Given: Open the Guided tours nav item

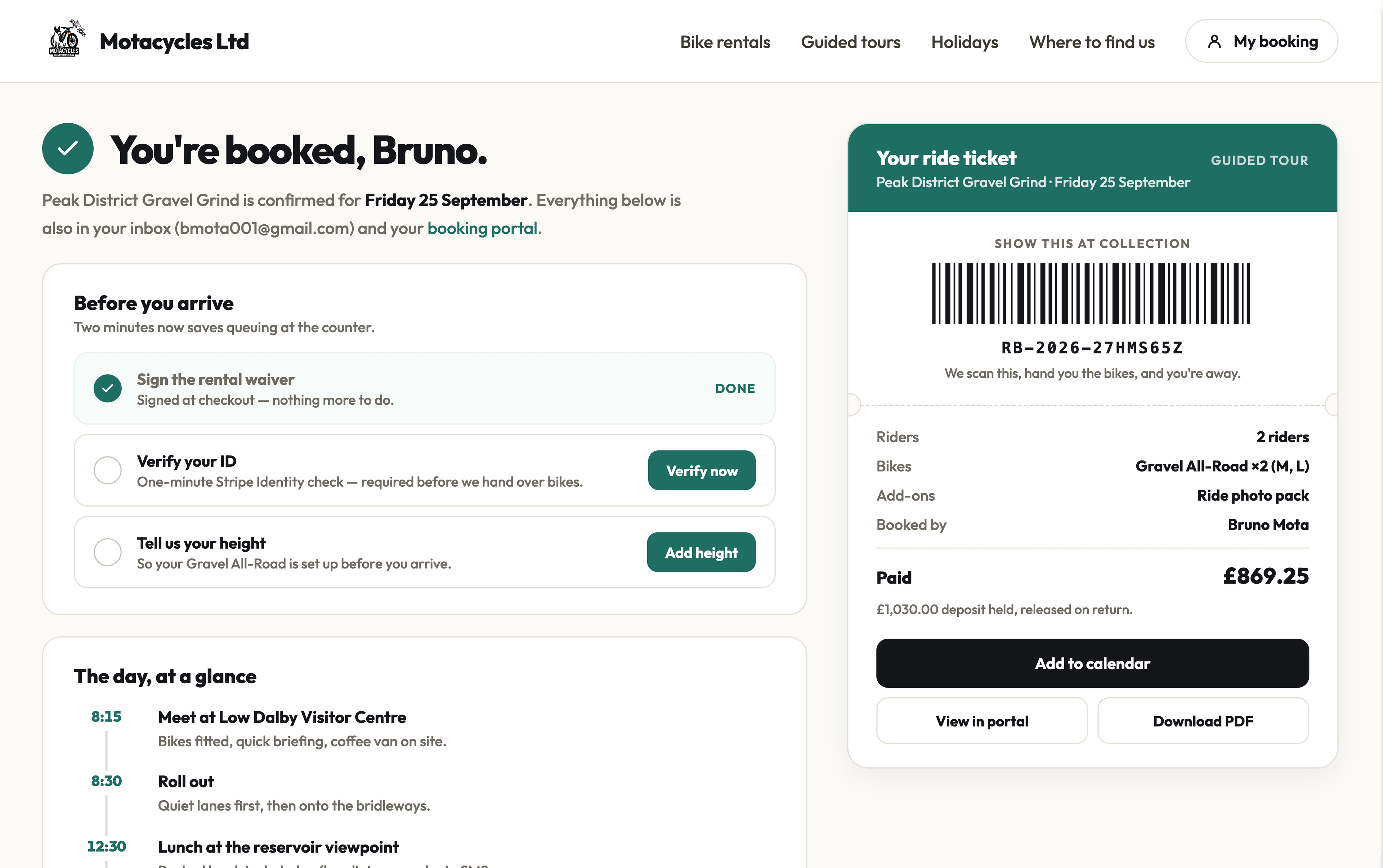Looking at the screenshot, I should [851, 42].
